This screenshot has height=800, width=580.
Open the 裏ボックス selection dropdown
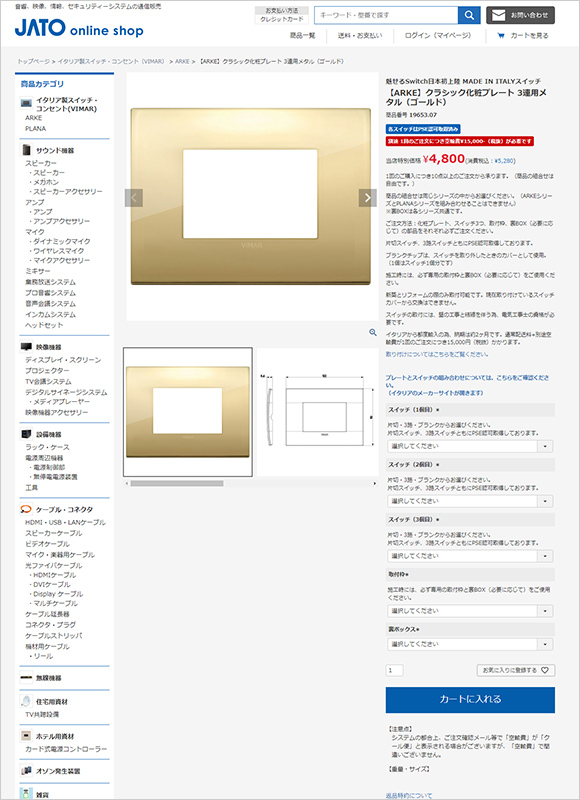coord(470,644)
